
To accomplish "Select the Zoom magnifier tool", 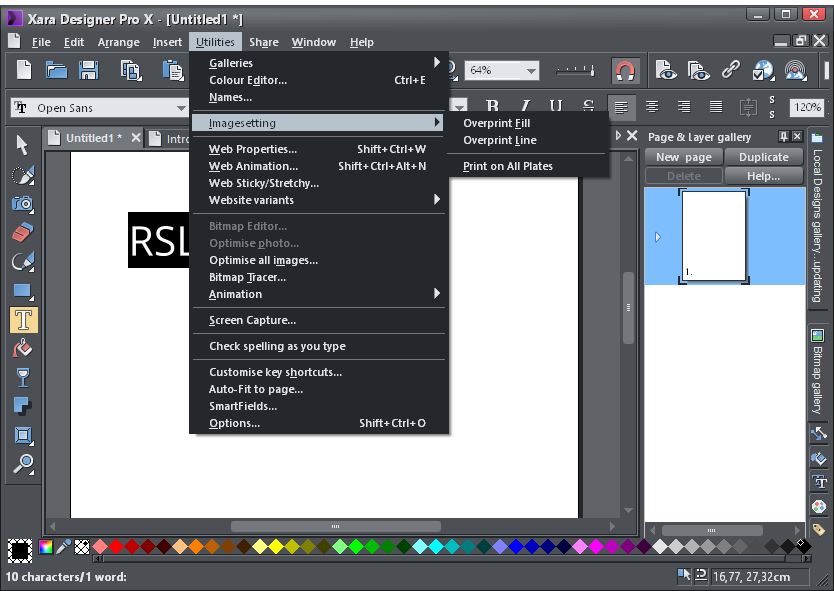I will [22, 464].
